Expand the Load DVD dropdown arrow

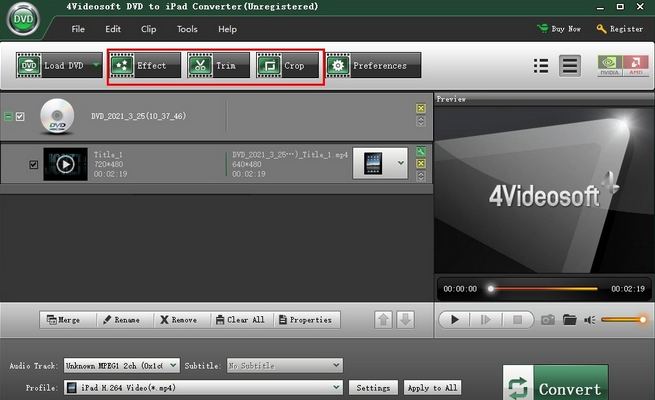pos(96,65)
